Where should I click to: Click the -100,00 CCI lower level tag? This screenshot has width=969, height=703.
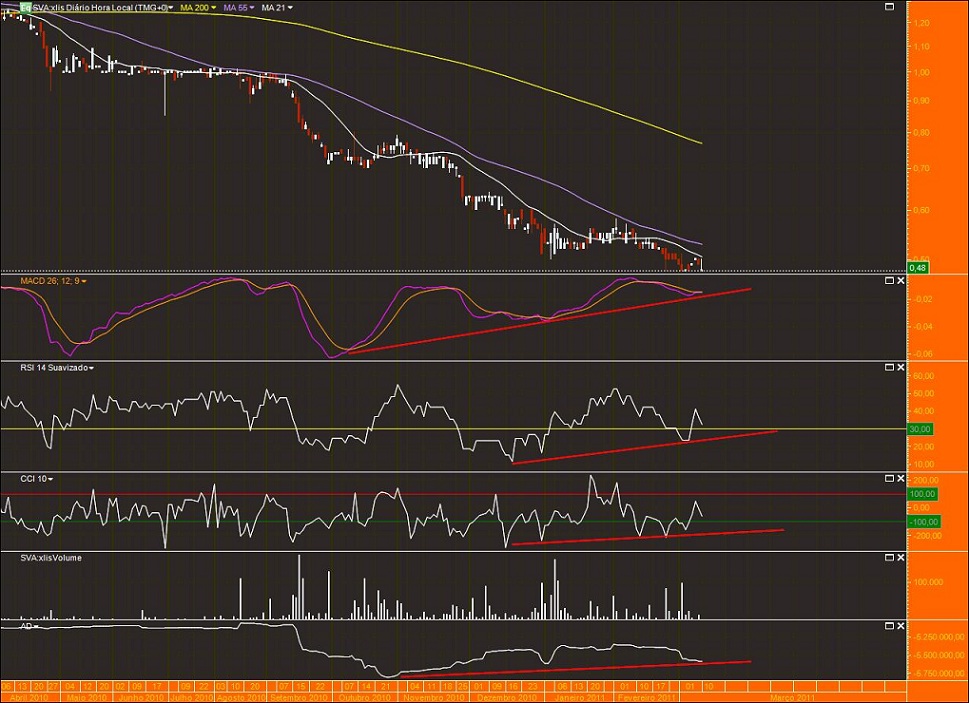click(924, 522)
